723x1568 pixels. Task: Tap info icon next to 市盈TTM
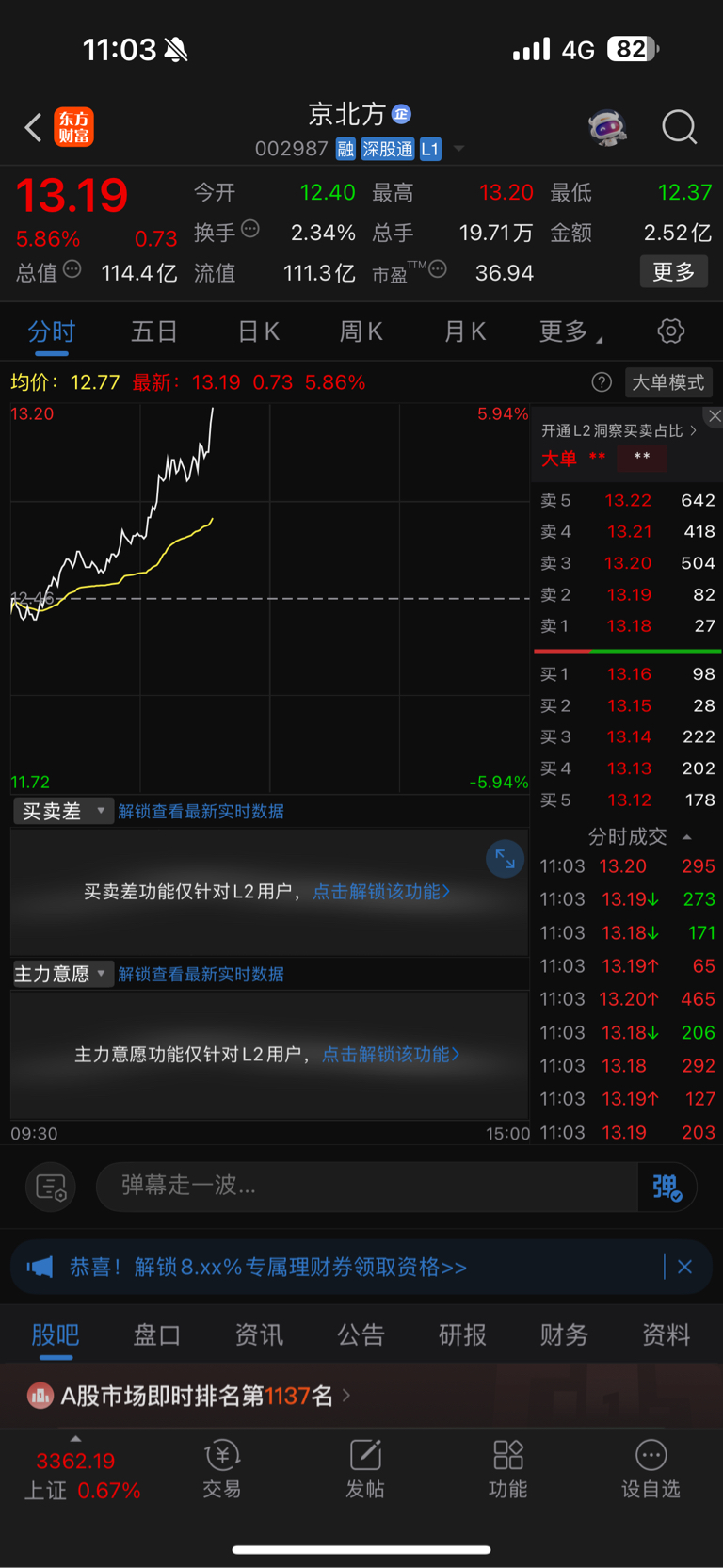438,269
